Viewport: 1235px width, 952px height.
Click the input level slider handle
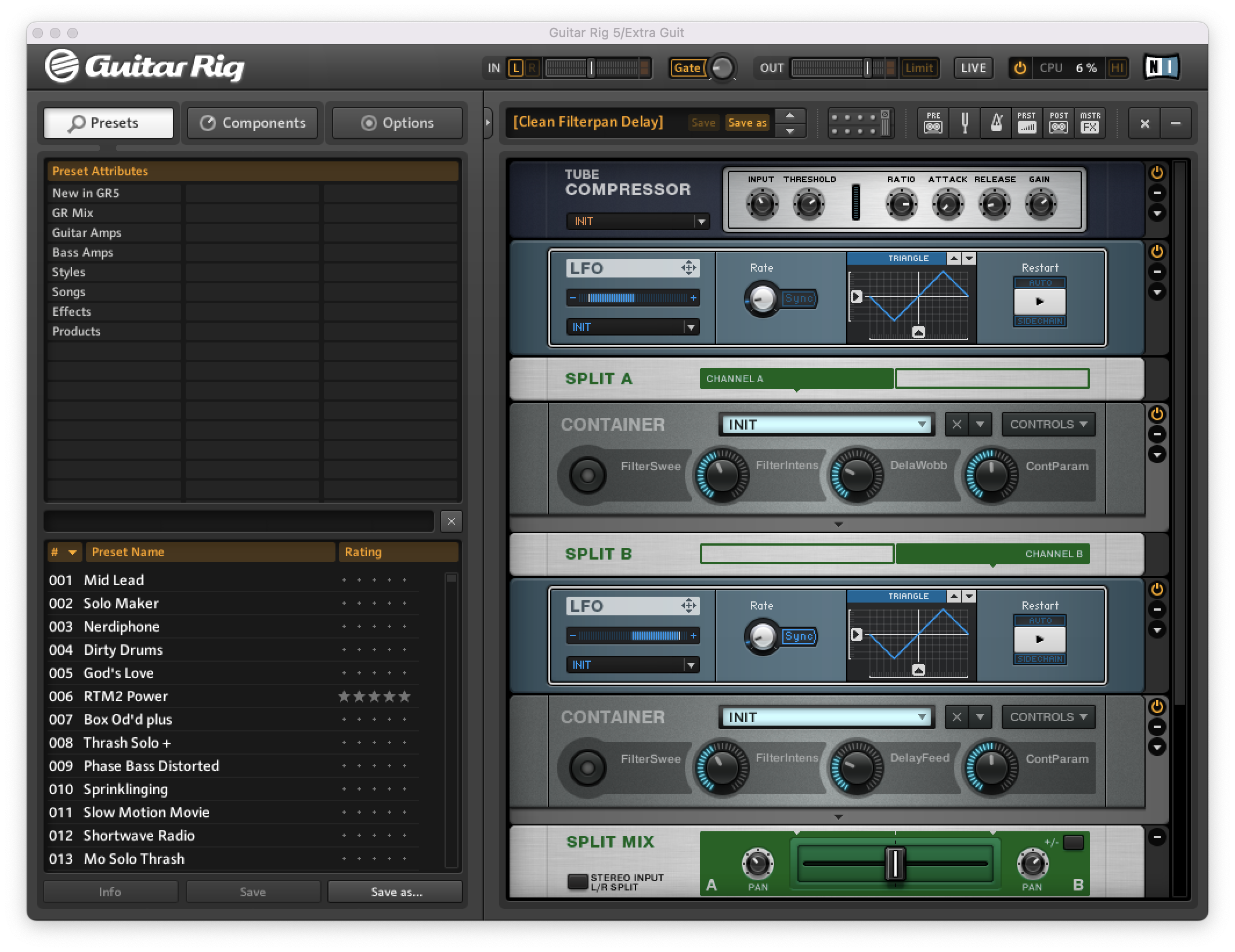pyautogui.click(x=591, y=68)
